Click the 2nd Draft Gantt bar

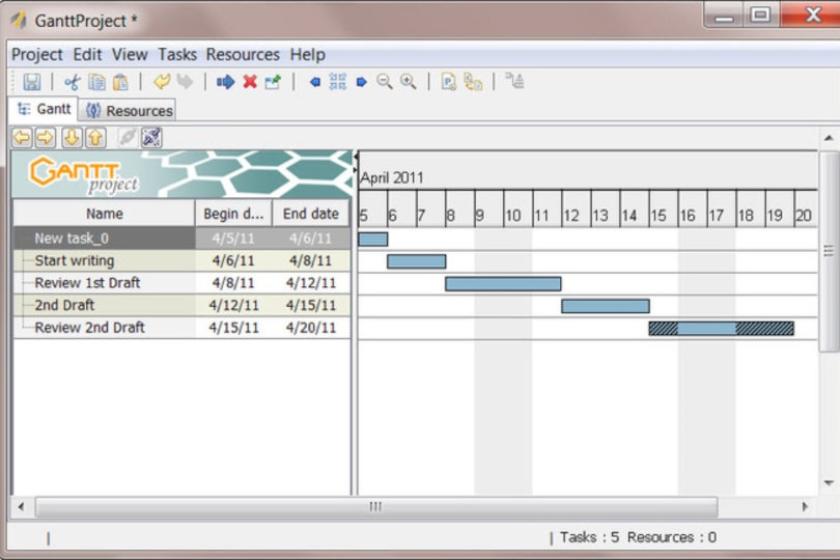pyautogui.click(x=605, y=307)
